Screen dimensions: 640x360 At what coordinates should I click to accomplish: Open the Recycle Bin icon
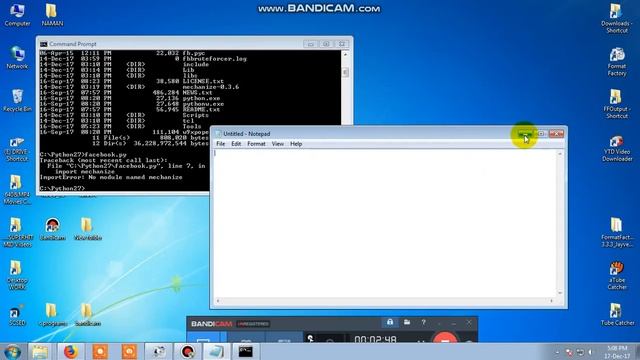click(x=17, y=100)
